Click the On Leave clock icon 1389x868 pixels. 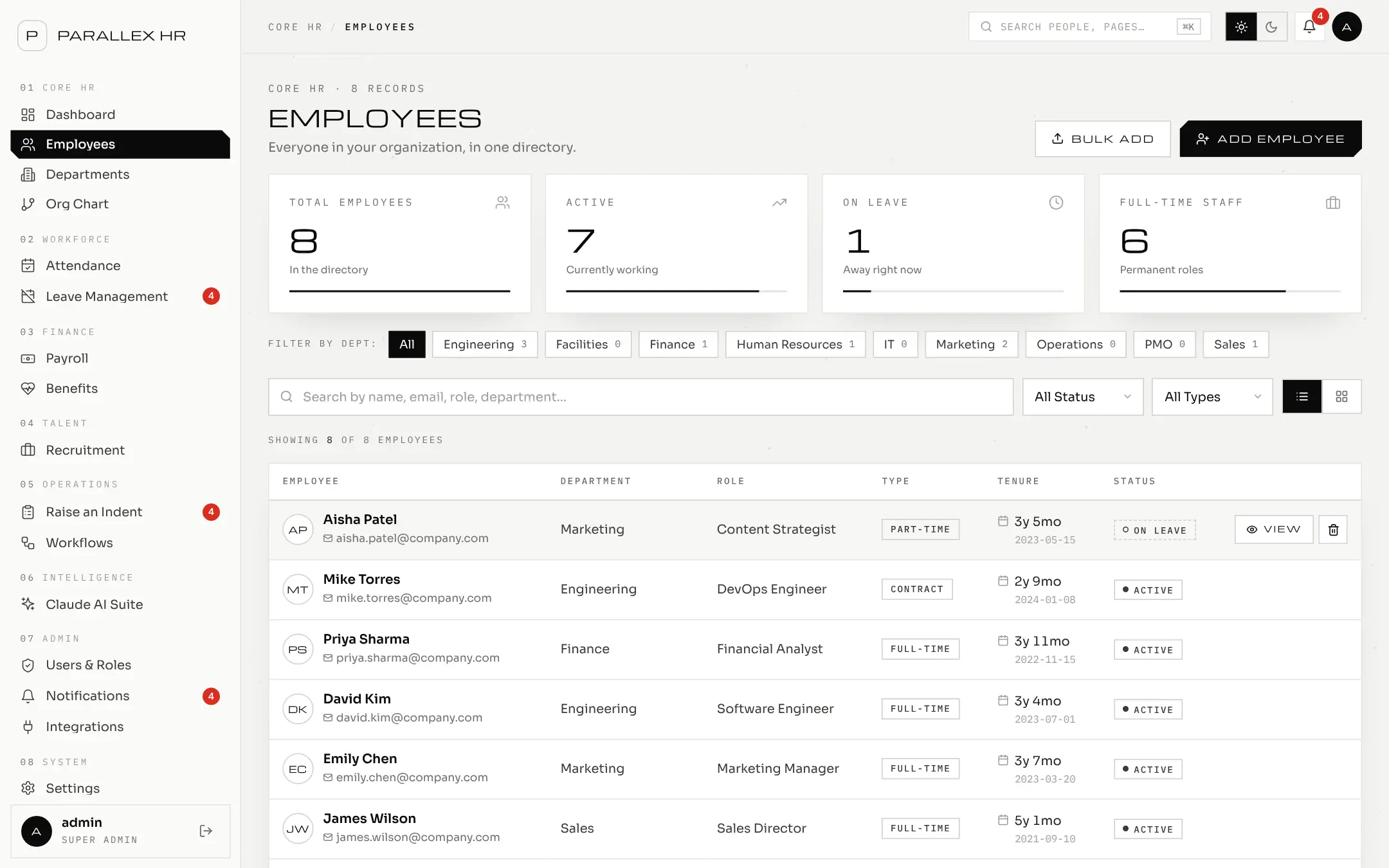click(1056, 203)
